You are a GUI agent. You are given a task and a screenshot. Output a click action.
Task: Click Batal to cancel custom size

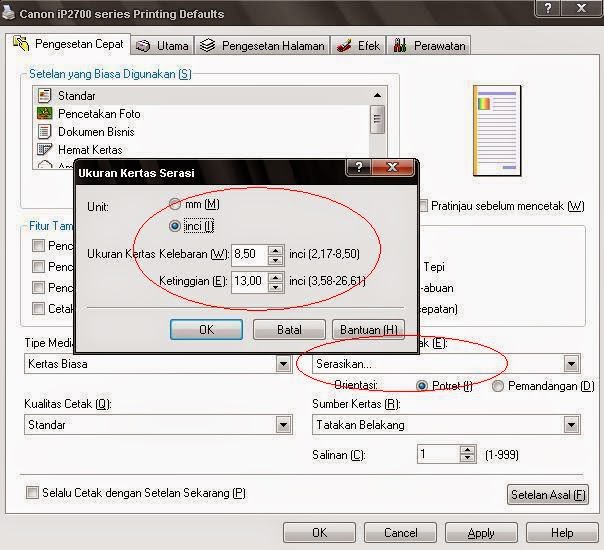coord(289,329)
